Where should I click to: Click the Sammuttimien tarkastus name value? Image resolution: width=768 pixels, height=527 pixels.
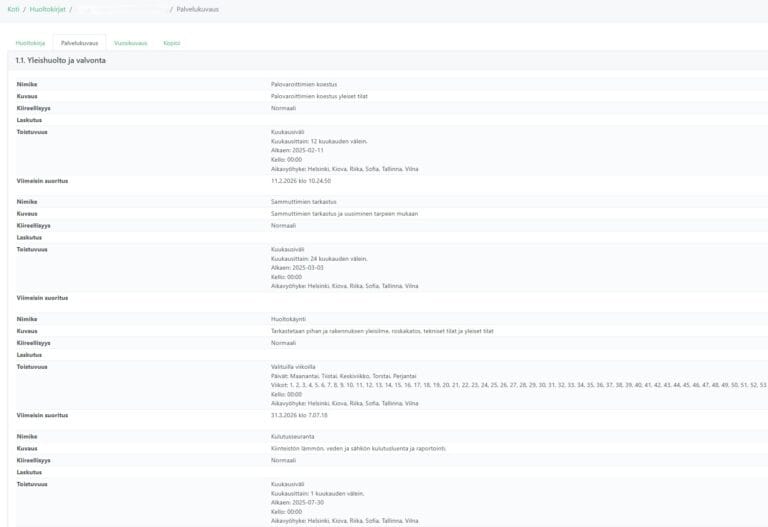click(x=303, y=202)
